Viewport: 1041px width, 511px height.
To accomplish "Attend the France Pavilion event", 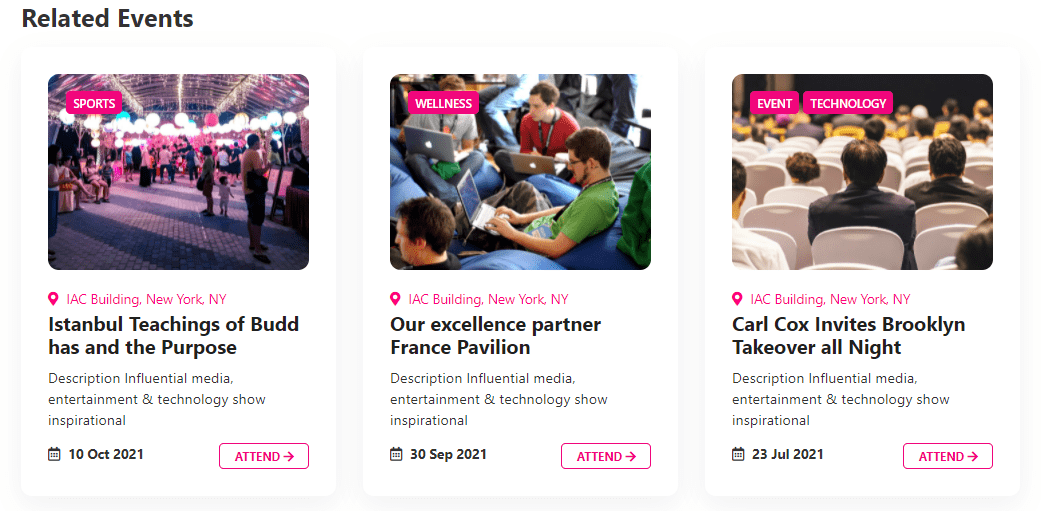I will pos(606,456).
